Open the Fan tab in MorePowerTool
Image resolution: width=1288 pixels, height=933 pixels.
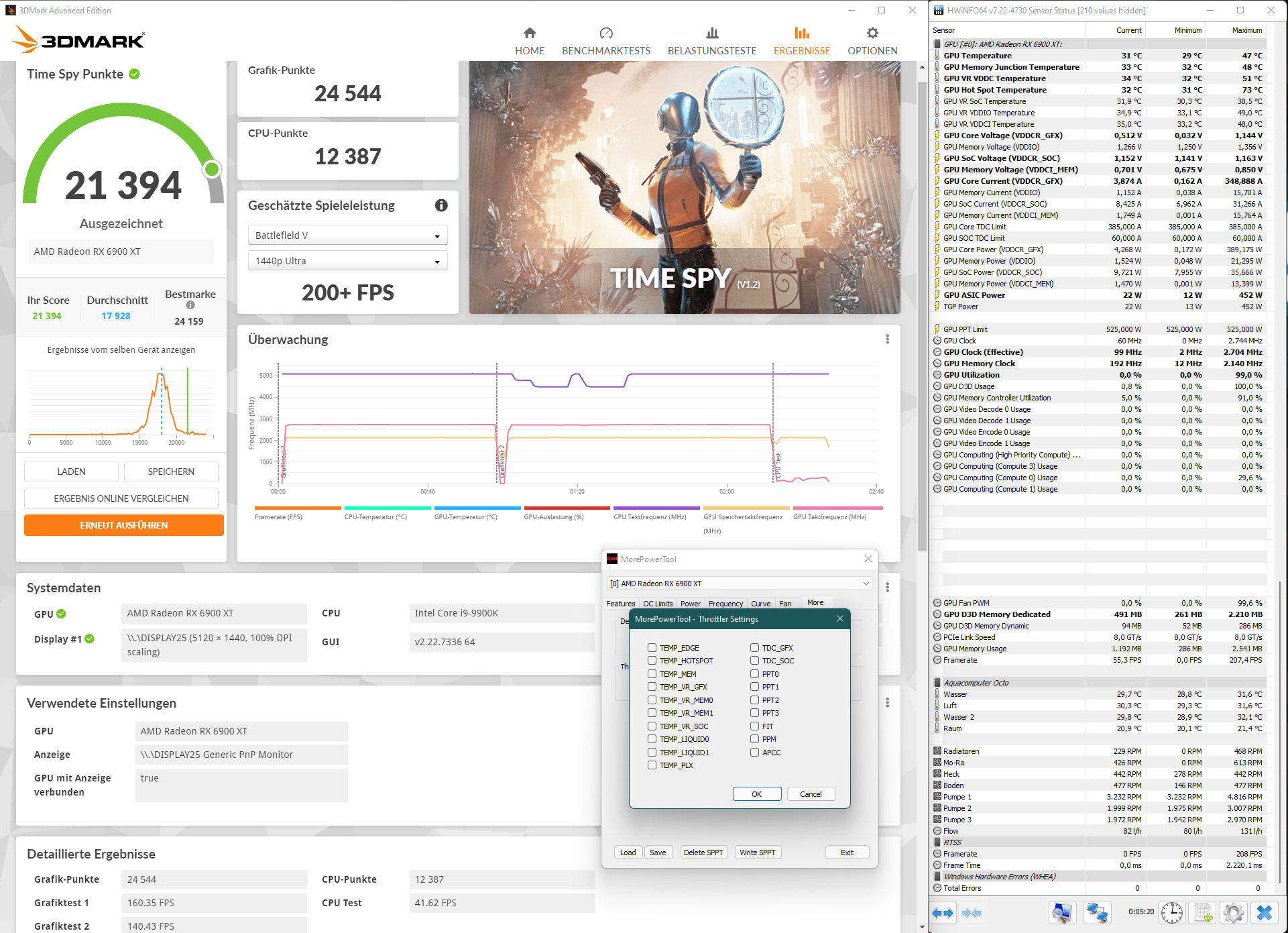785,604
